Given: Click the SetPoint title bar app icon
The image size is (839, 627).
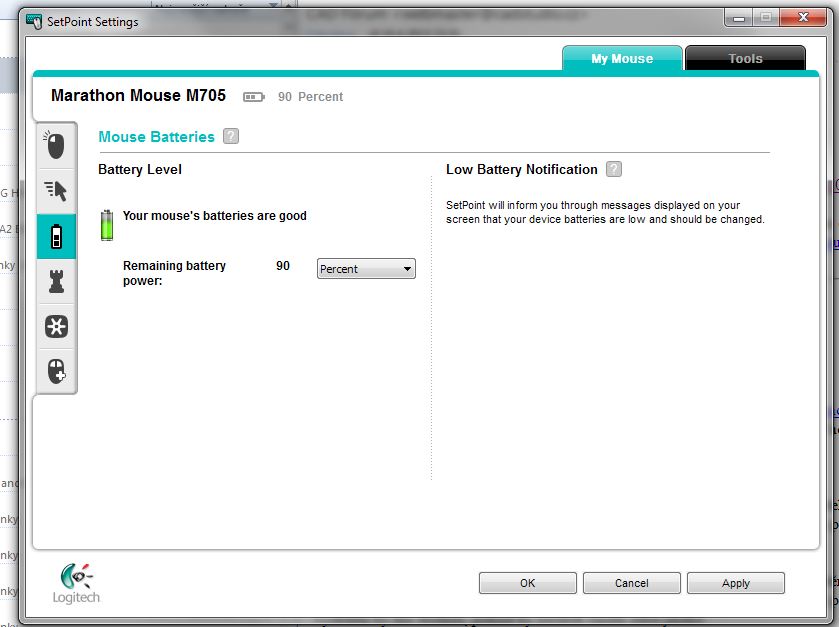Looking at the screenshot, I should [34, 21].
